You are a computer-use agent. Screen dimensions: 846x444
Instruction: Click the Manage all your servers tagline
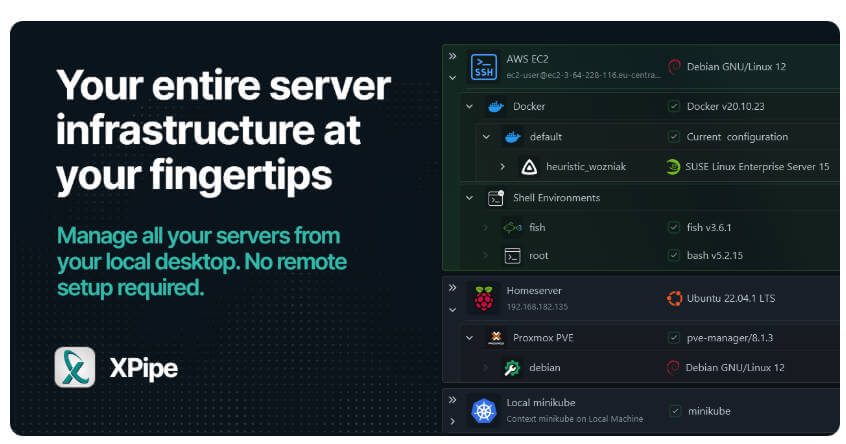point(202,262)
